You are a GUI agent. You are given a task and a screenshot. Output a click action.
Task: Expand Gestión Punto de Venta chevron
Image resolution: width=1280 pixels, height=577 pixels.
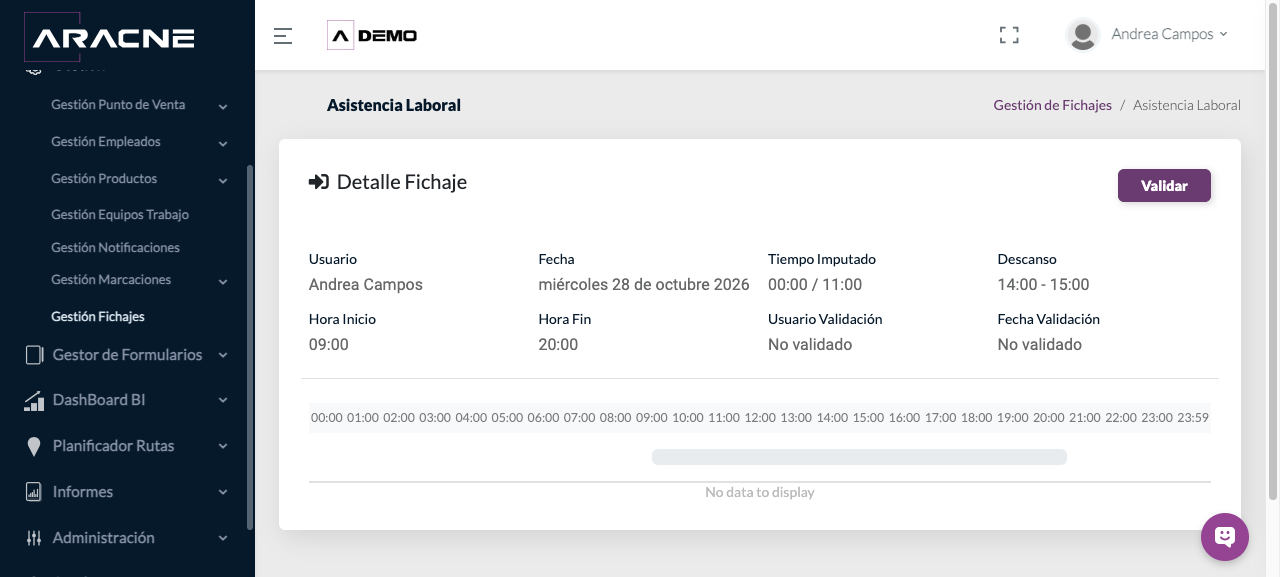[x=223, y=106]
